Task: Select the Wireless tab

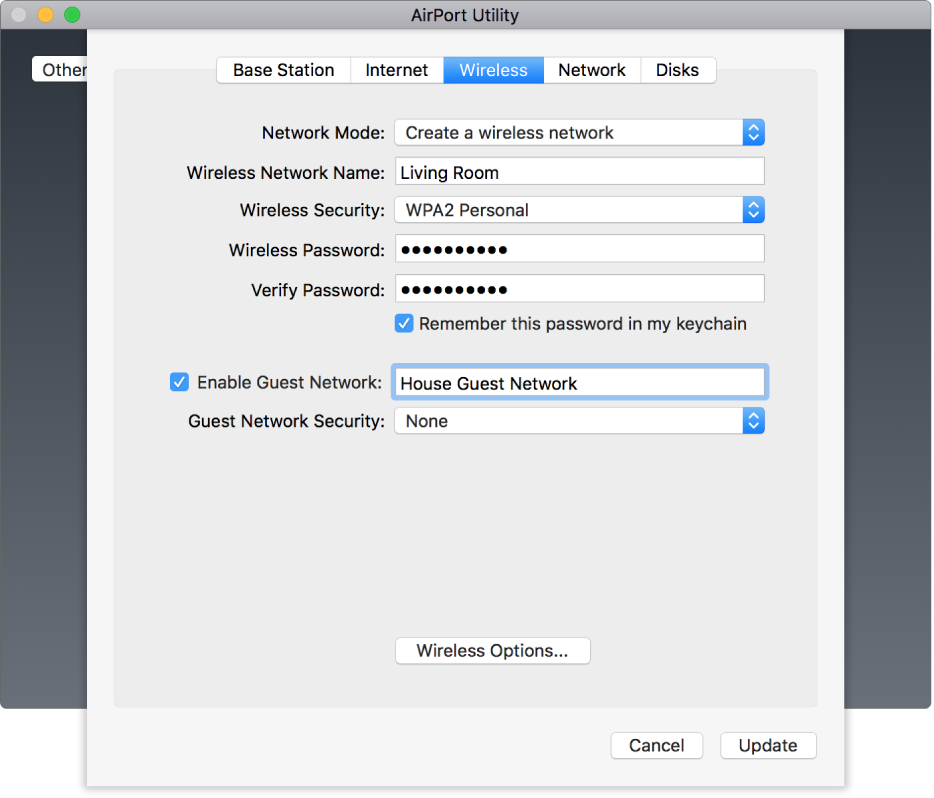Action: tap(493, 70)
